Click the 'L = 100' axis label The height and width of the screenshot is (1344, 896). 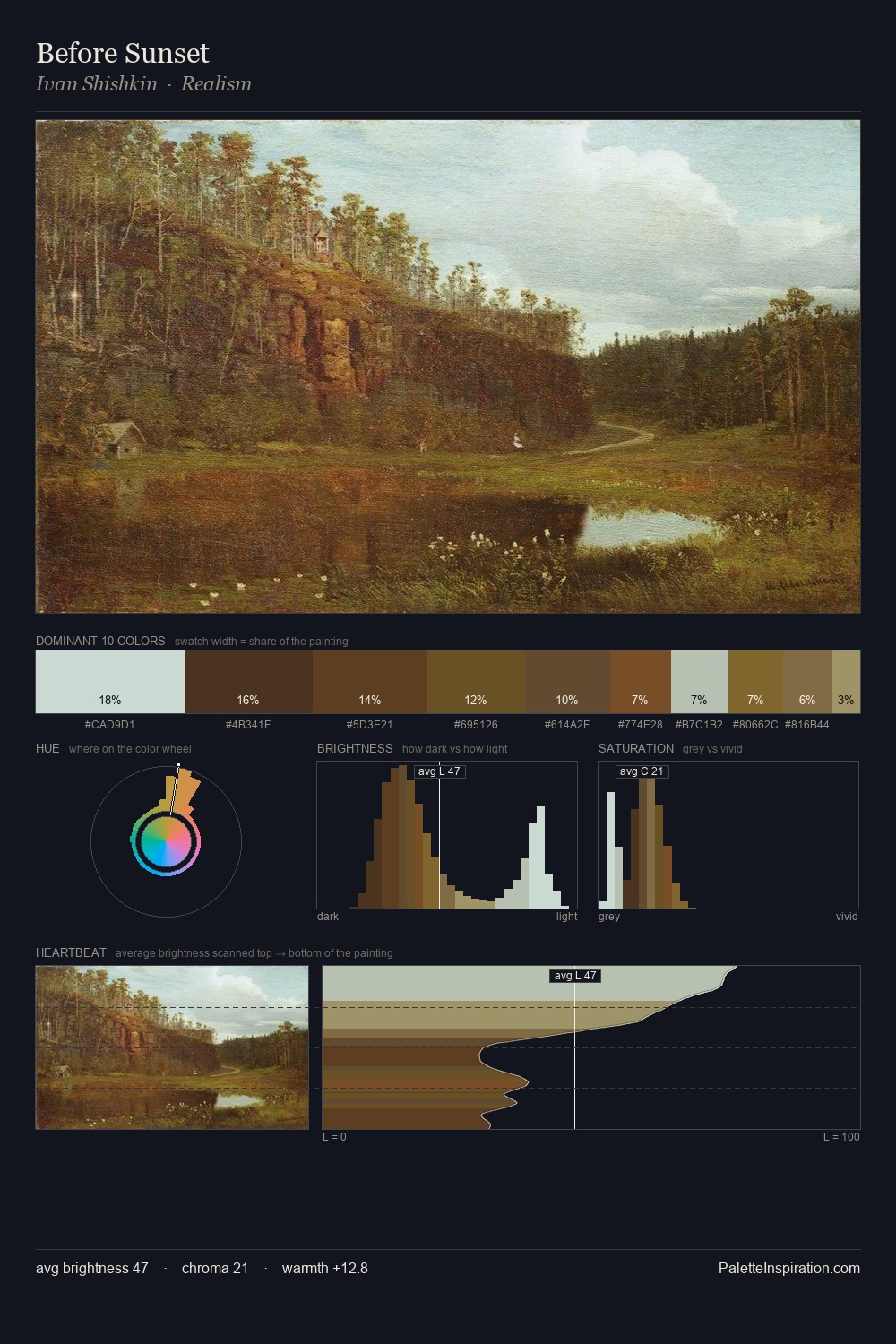click(x=841, y=1137)
